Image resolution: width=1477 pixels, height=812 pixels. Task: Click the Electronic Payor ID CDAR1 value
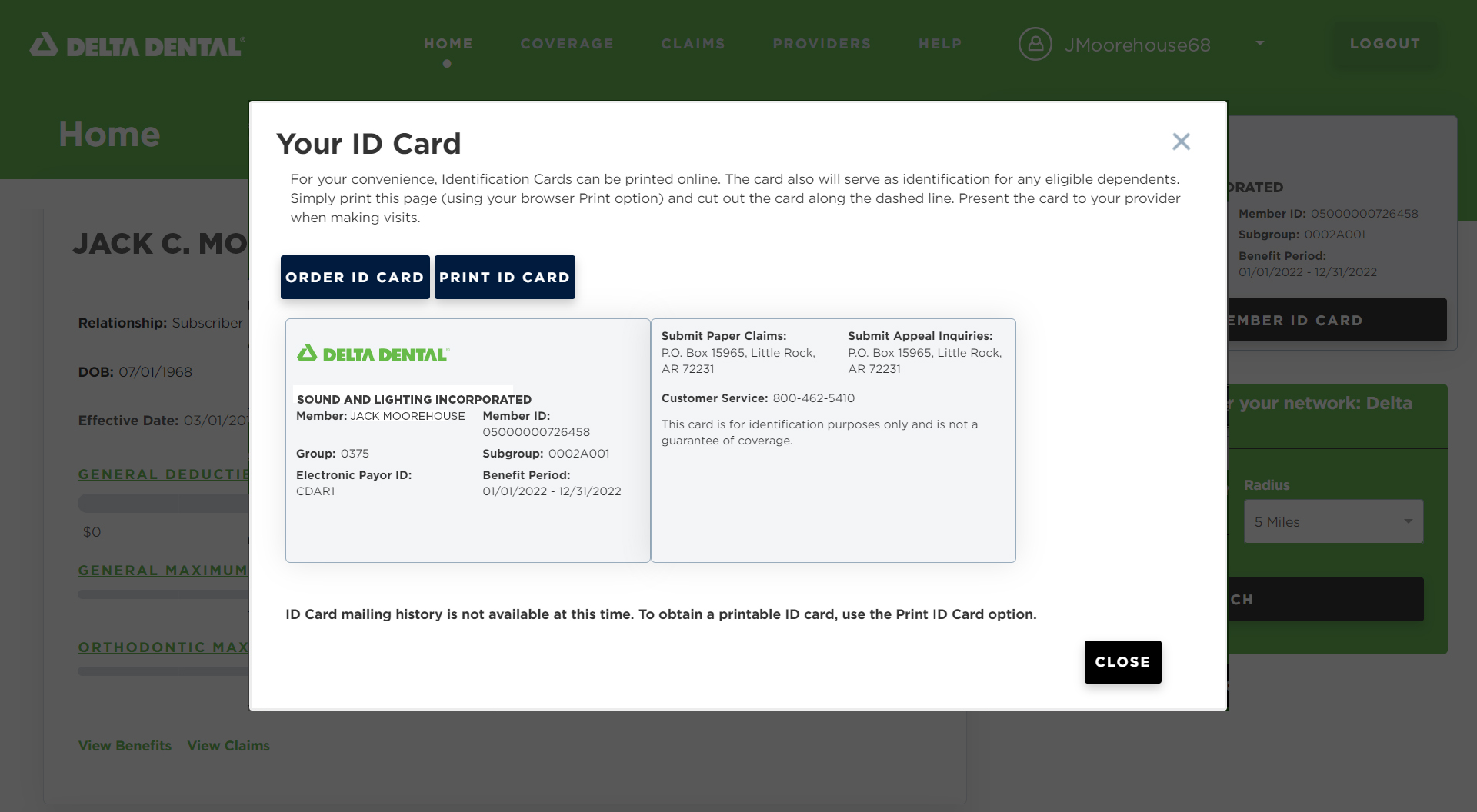coord(315,491)
